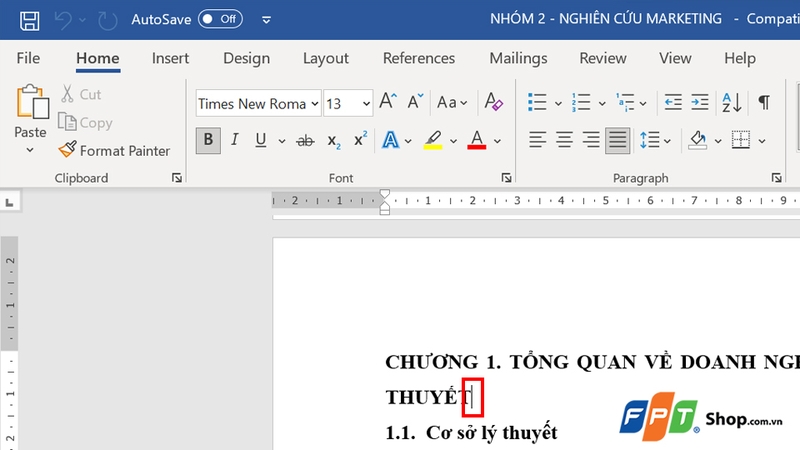Switch to the Insert tab
This screenshot has height=450, width=800.
click(170, 58)
